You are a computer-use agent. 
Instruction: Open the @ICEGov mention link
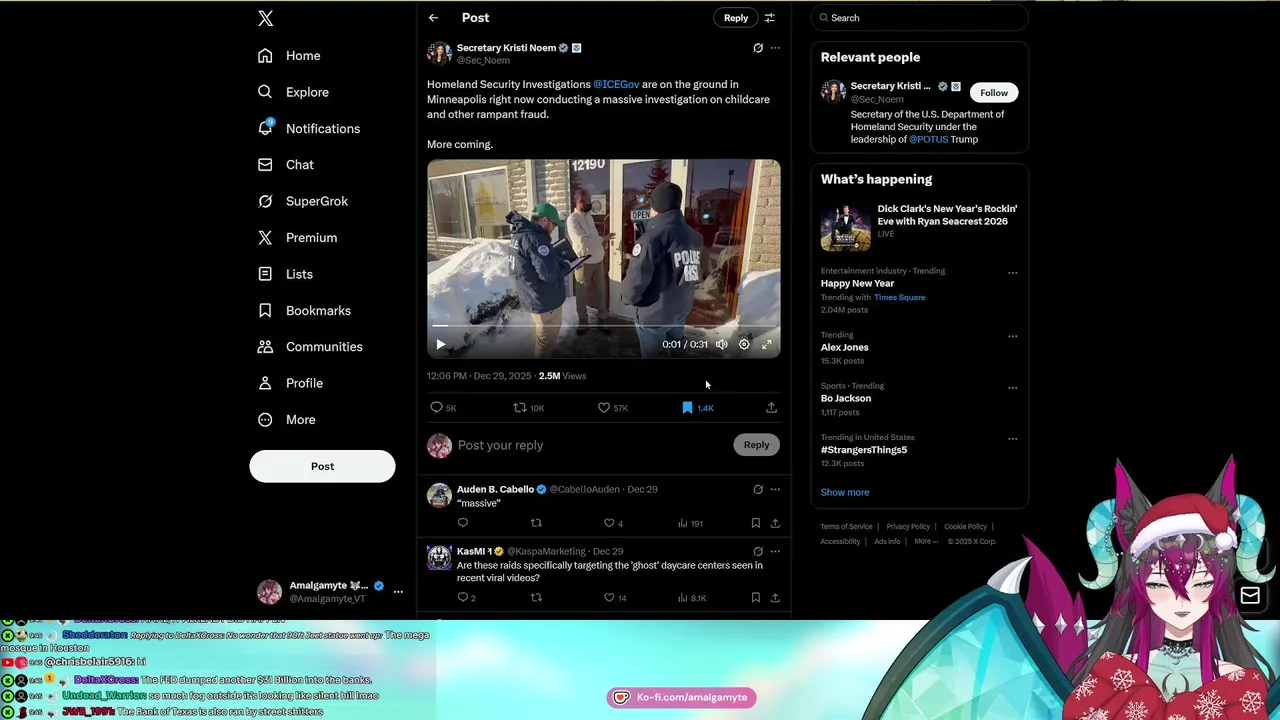tap(616, 85)
